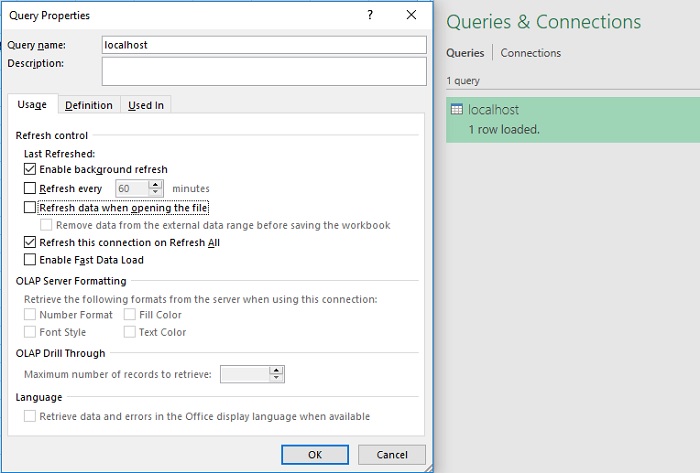The image size is (700, 473).
Task: Toggle Enable background refresh checkbox
Action: coord(29,170)
